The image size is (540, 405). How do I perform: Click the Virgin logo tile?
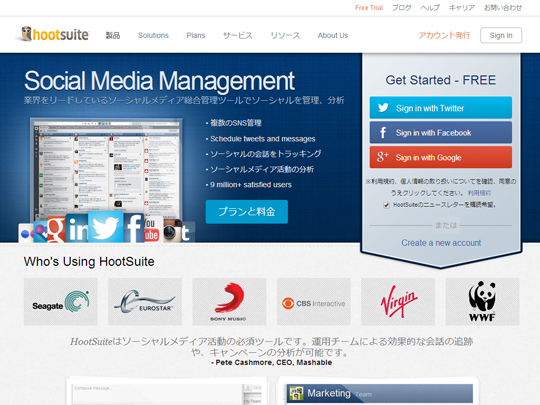[x=398, y=302]
